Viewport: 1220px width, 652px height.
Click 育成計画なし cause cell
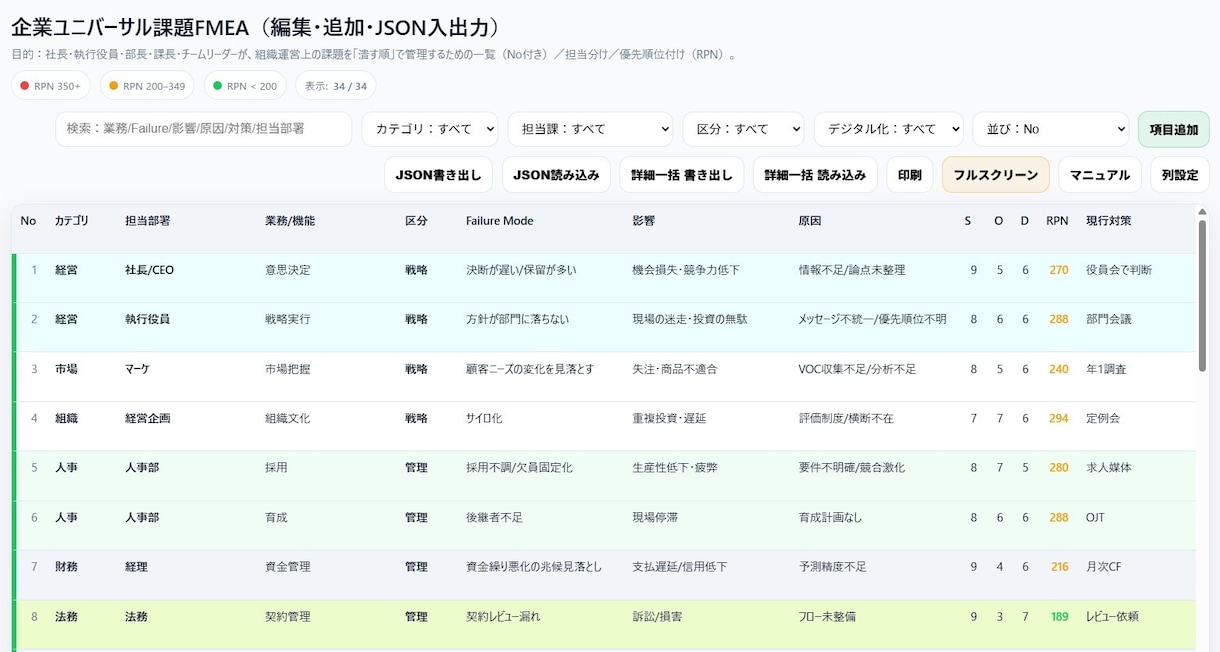click(x=830, y=518)
